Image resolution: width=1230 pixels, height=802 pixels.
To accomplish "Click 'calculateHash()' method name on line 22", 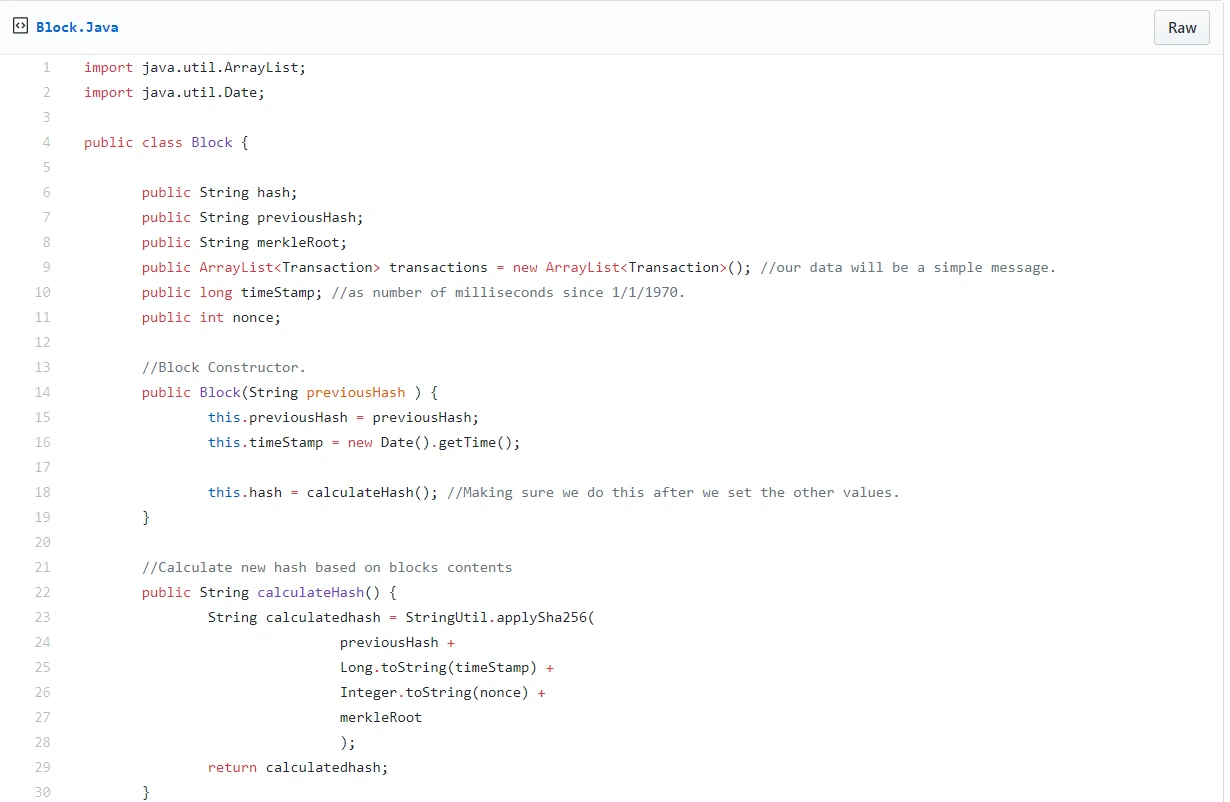I will [x=319, y=593].
